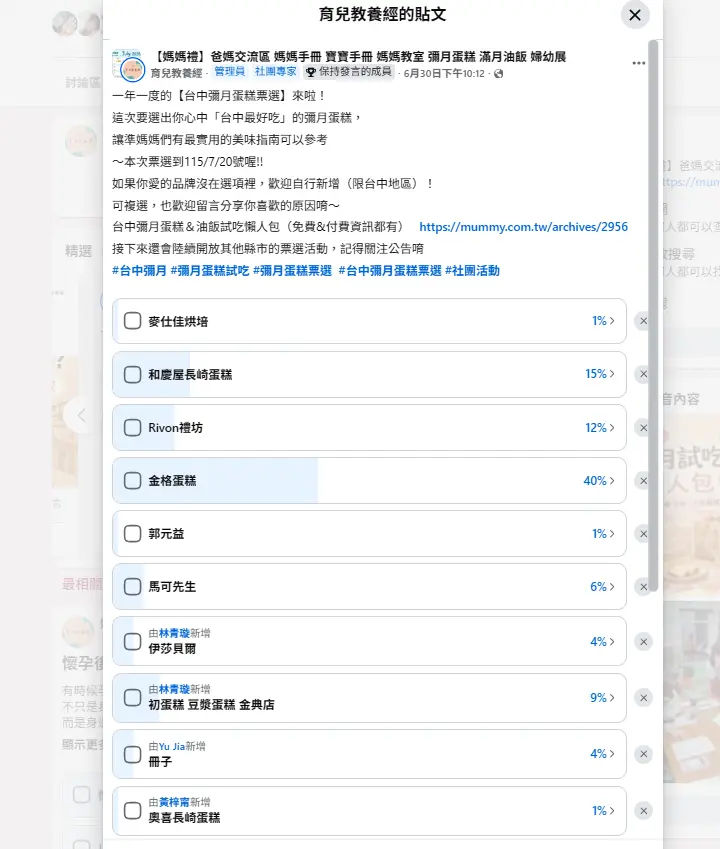Check the 奧喜長崎蛋糕 checkbox
Viewport: 720px width, 849px height.
pyautogui.click(x=133, y=811)
